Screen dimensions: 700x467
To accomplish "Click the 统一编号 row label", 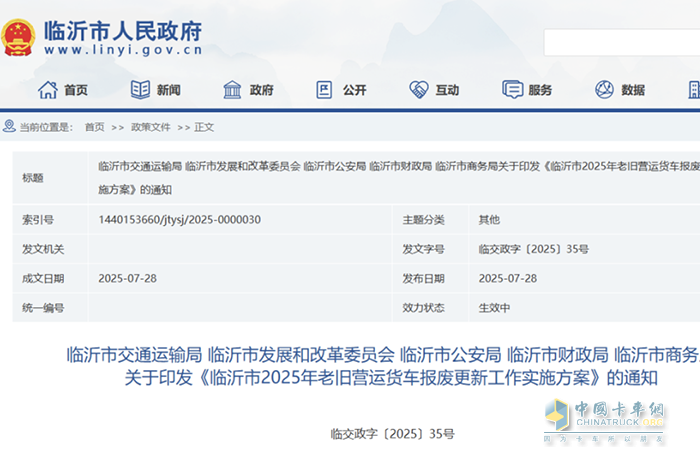I will click(43, 308).
